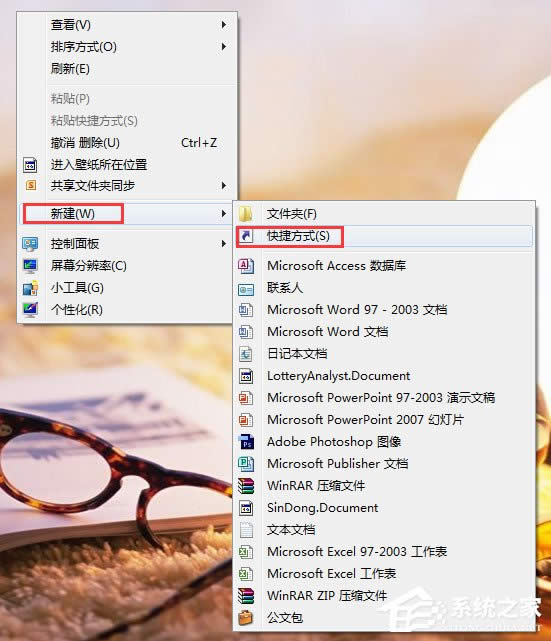
Task: Click the icon beside 个性化(R)
Action: [30, 310]
